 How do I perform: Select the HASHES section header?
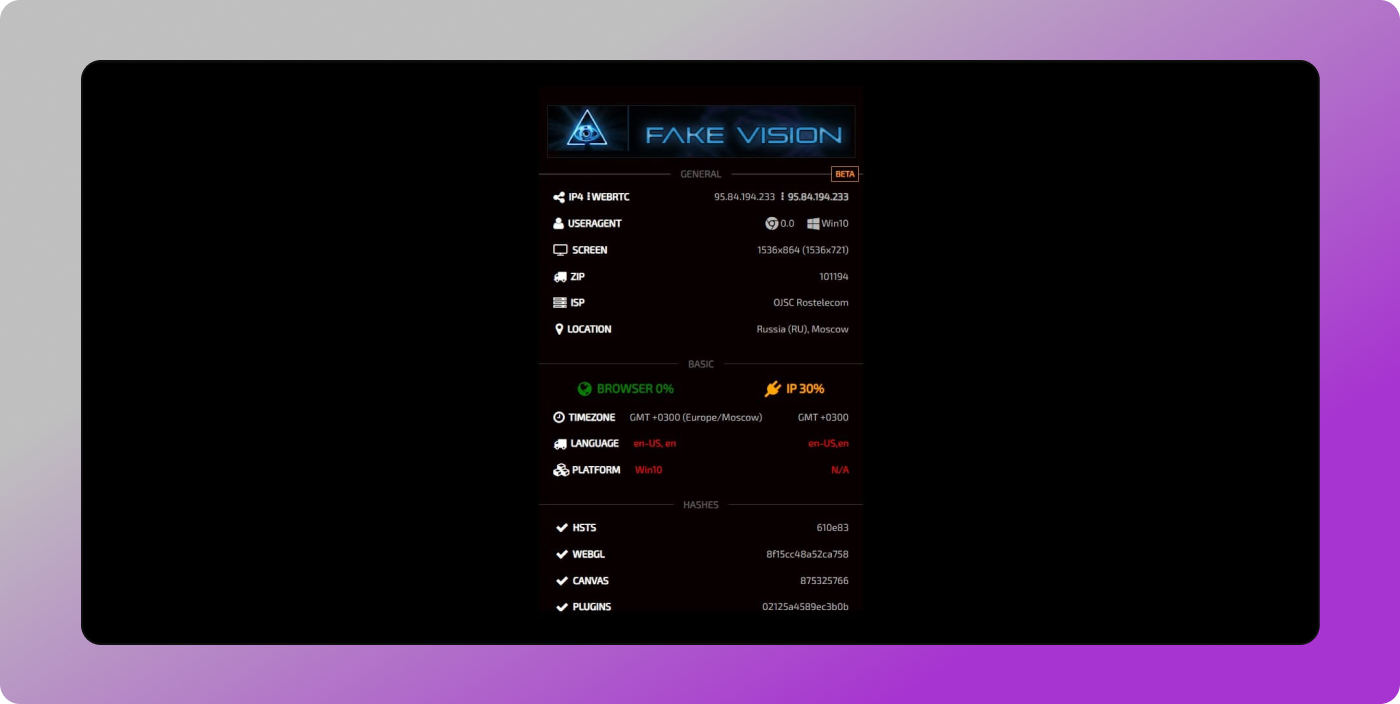tap(701, 505)
